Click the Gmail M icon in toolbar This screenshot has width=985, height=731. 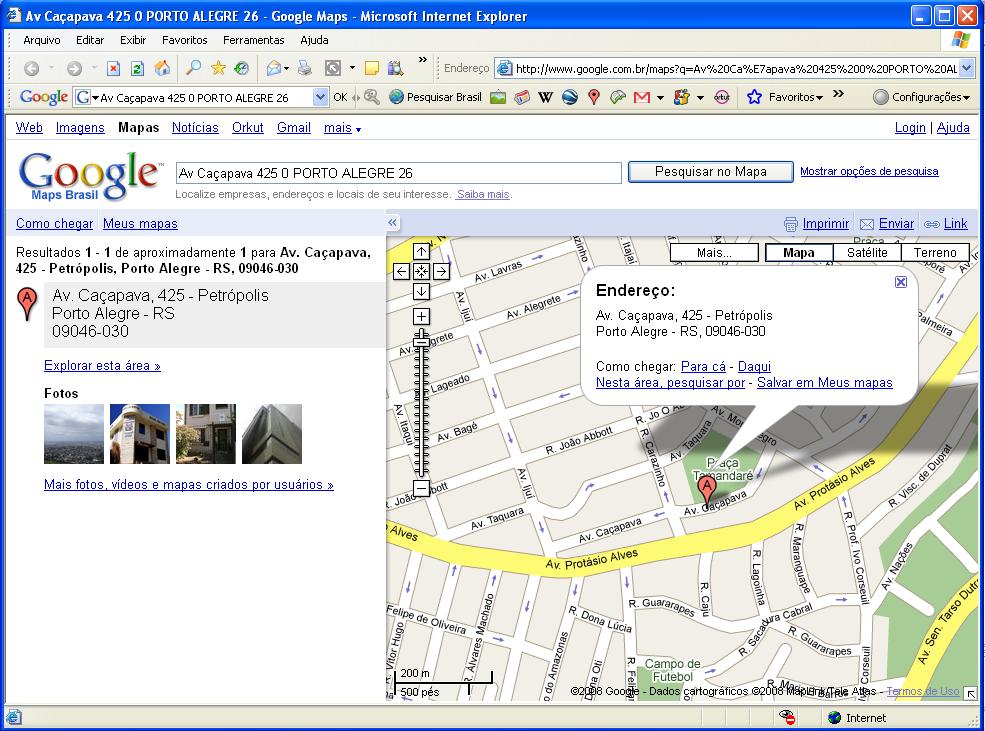(x=641, y=97)
